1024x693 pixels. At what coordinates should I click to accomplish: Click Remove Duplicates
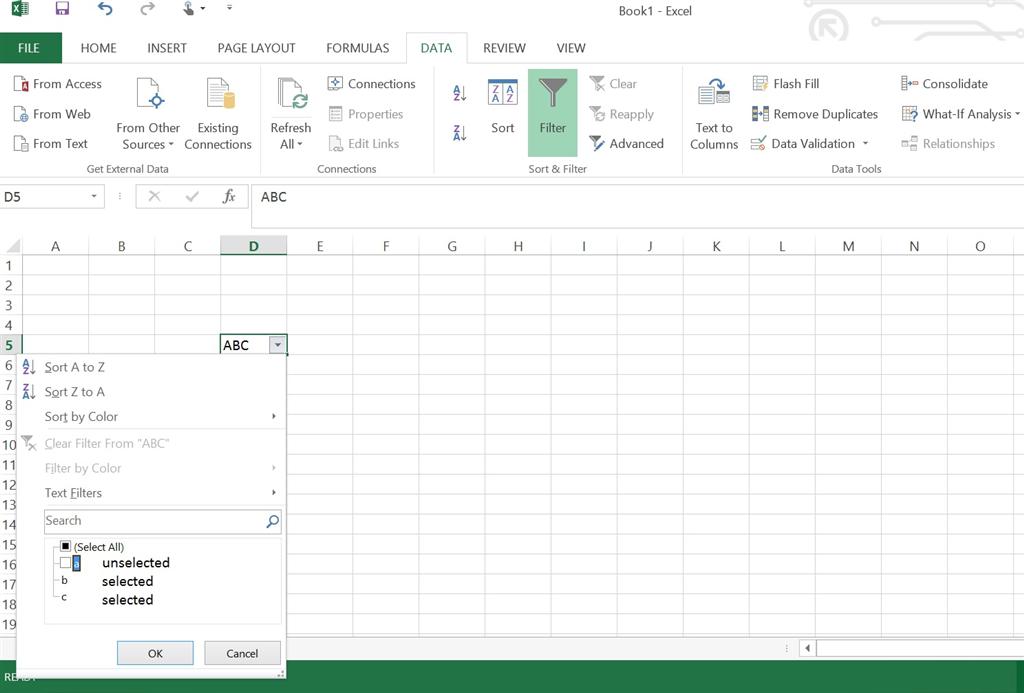coord(814,114)
